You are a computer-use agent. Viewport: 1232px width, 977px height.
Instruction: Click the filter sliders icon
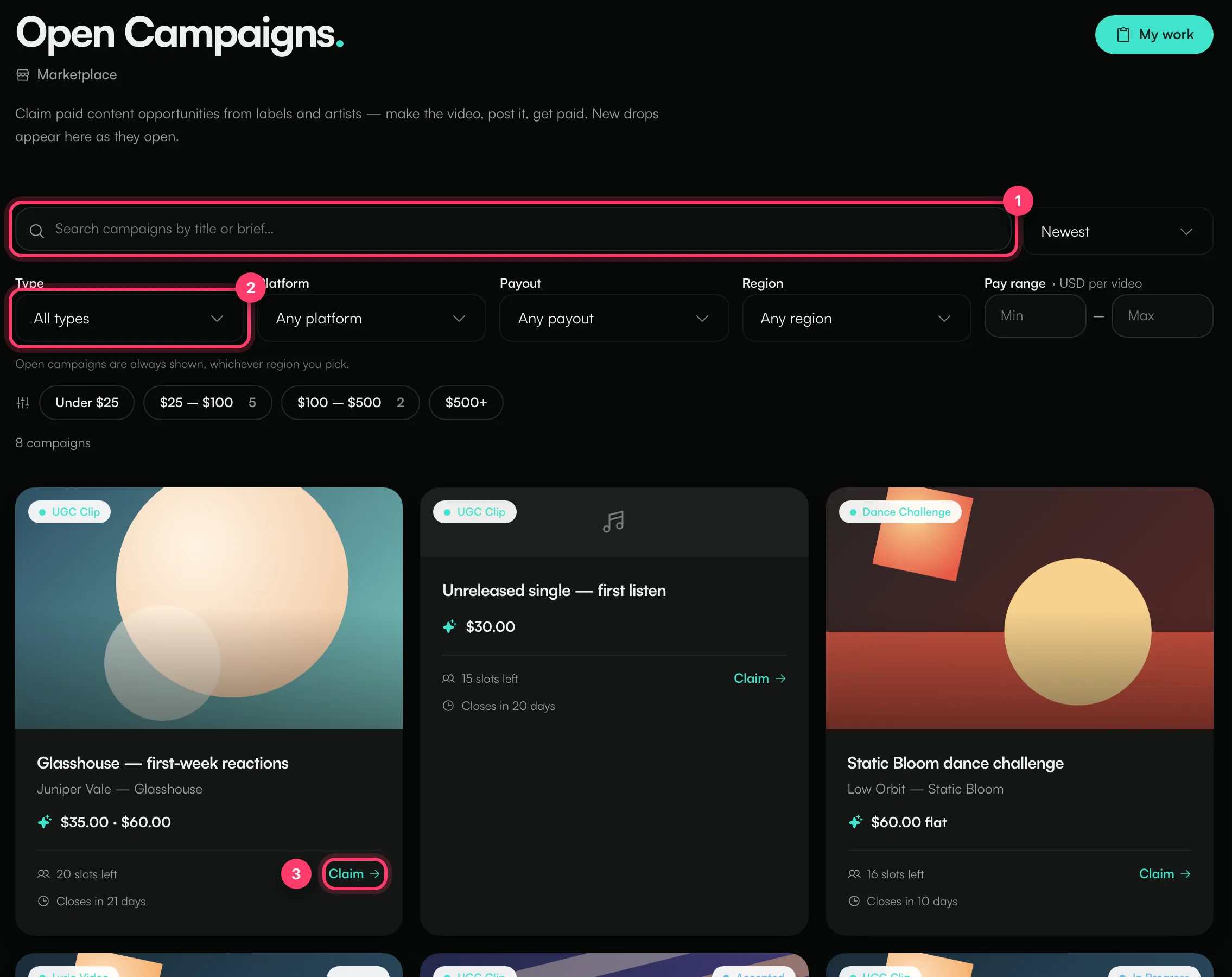(x=23, y=403)
